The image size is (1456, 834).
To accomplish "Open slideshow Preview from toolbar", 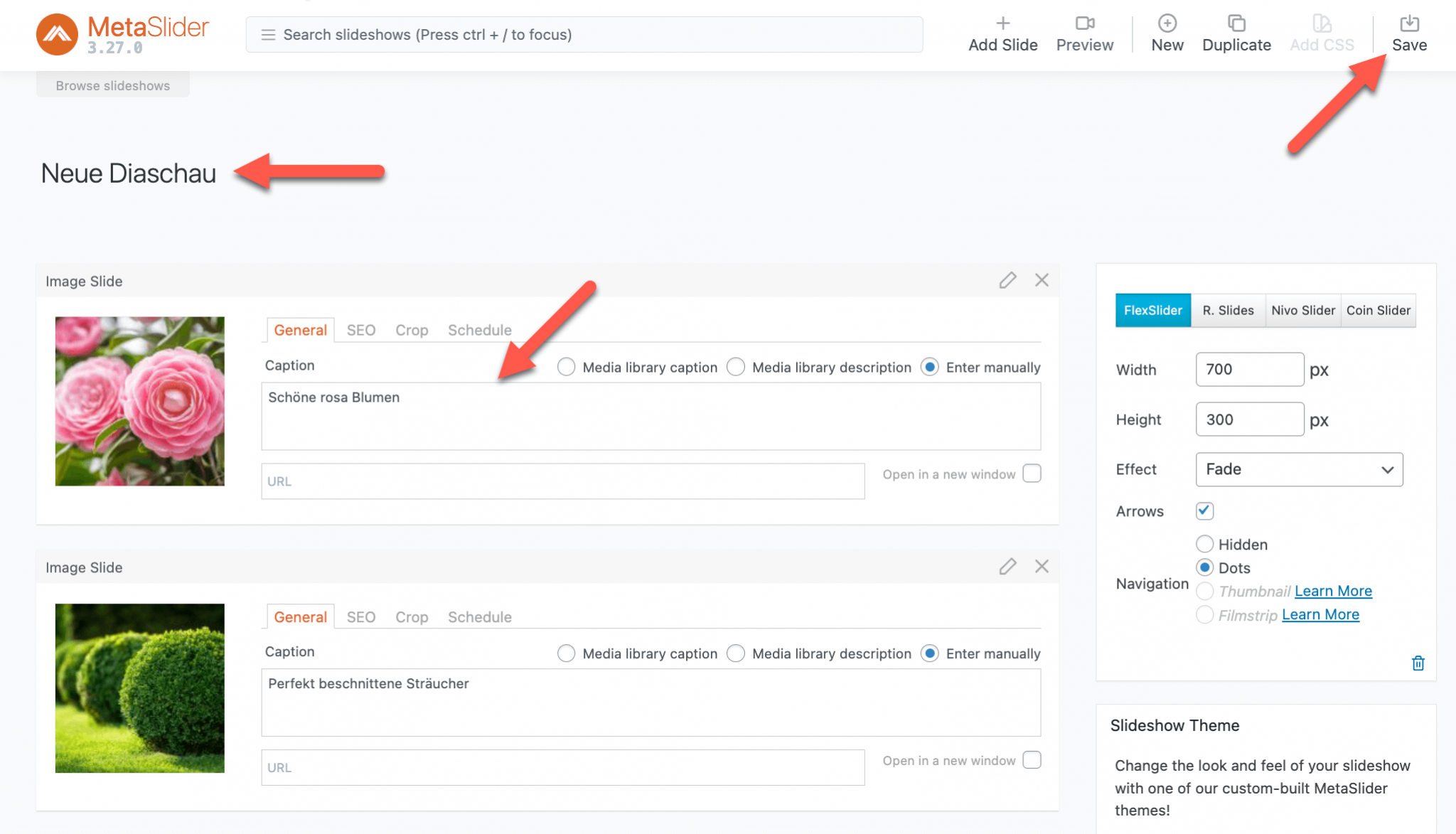I will pyautogui.click(x=1084, y=34).
